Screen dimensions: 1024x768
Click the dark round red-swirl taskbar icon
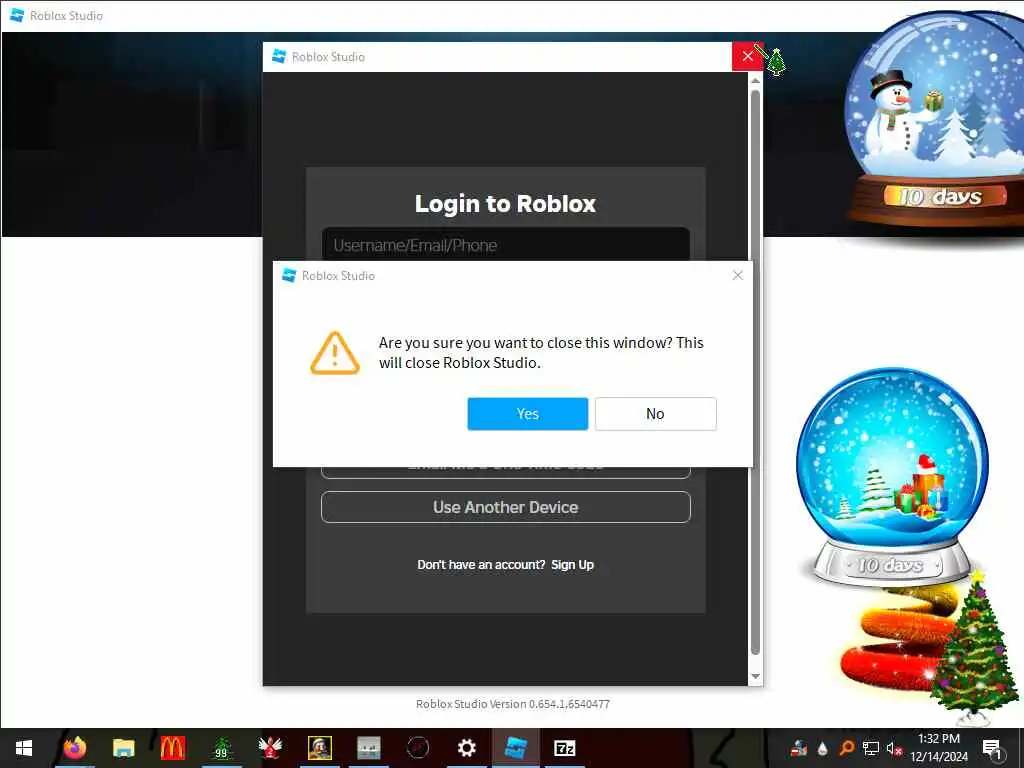tap(417, 748)
